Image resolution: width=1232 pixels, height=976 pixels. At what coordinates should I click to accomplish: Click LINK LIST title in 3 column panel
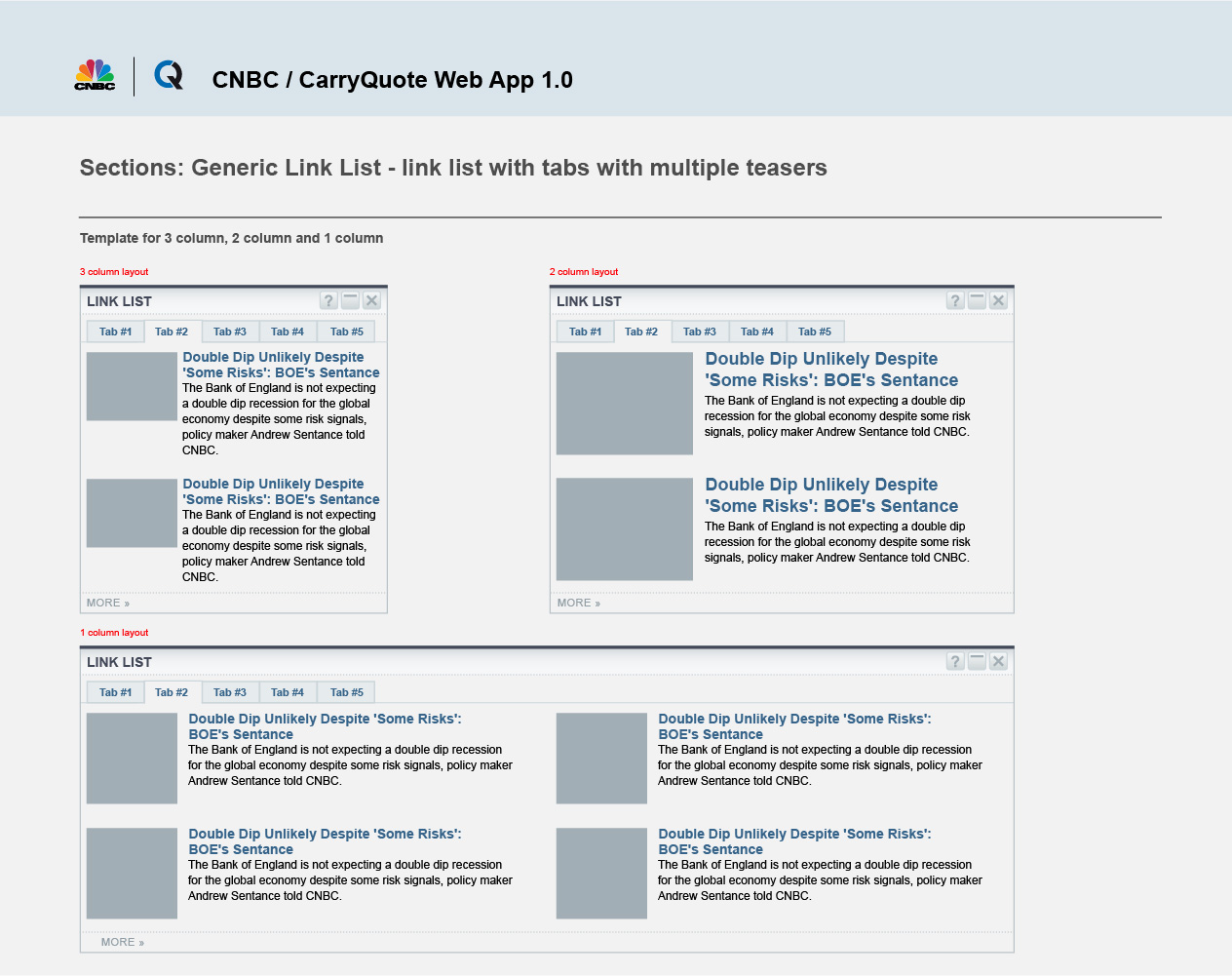pos(119,301)
